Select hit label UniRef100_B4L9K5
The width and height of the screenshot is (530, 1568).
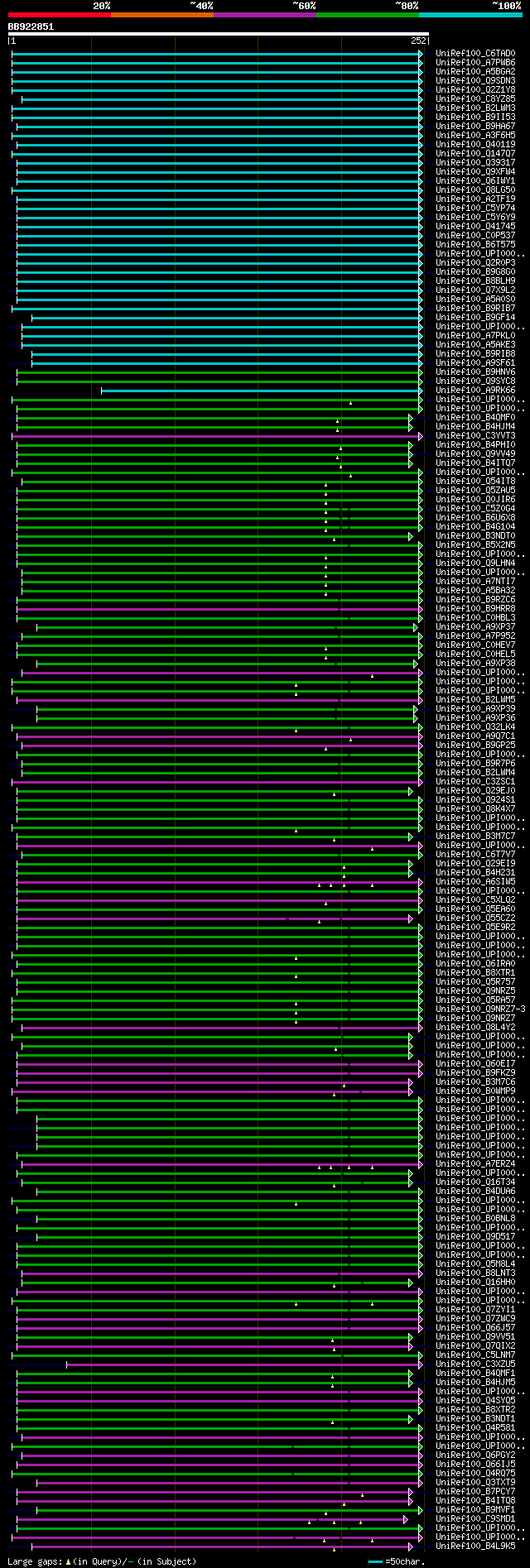pyautogui.click(x=475, y=1546)
